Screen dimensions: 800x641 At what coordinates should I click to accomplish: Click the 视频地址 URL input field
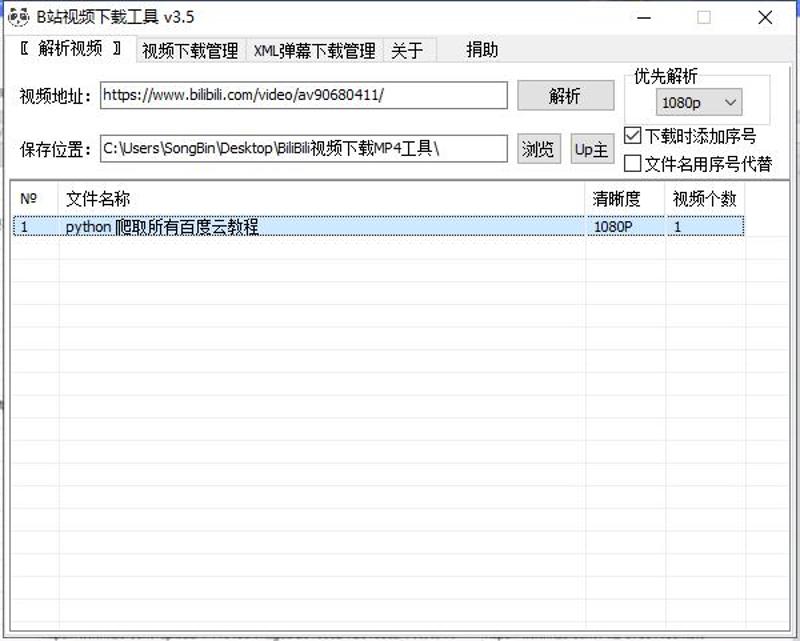tap(304, 95)
